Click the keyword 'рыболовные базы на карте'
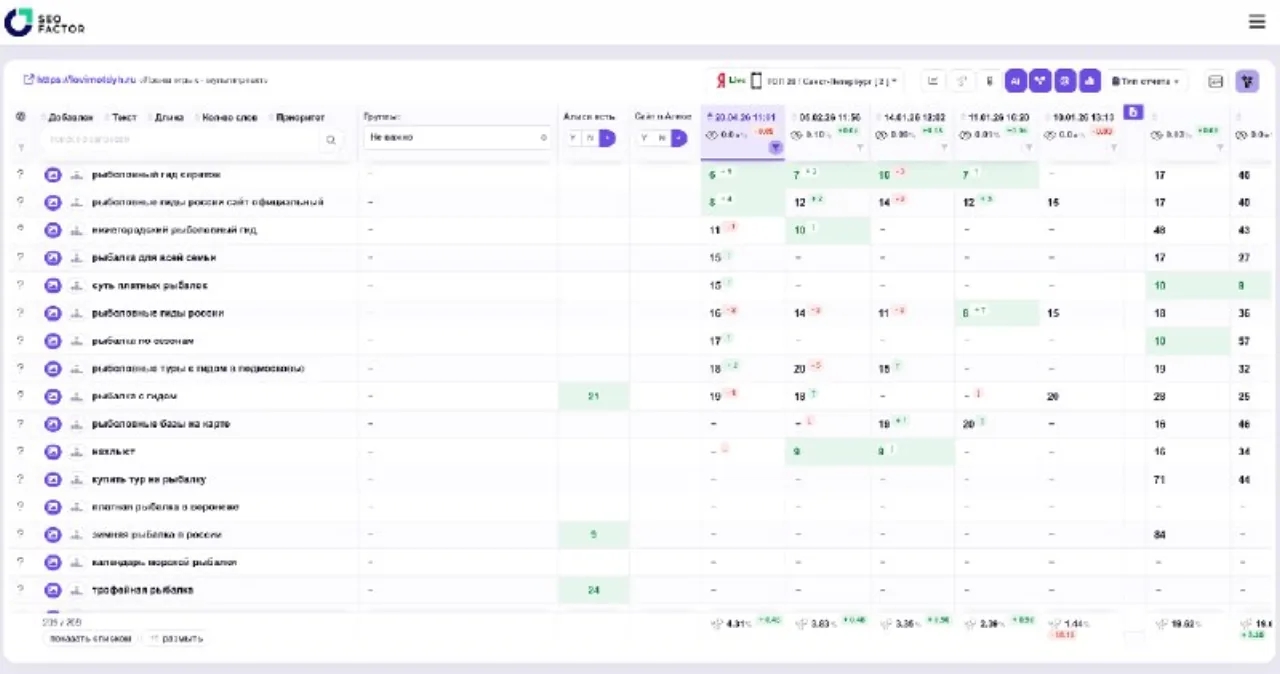1280x674 pixels. pos(160,424)
